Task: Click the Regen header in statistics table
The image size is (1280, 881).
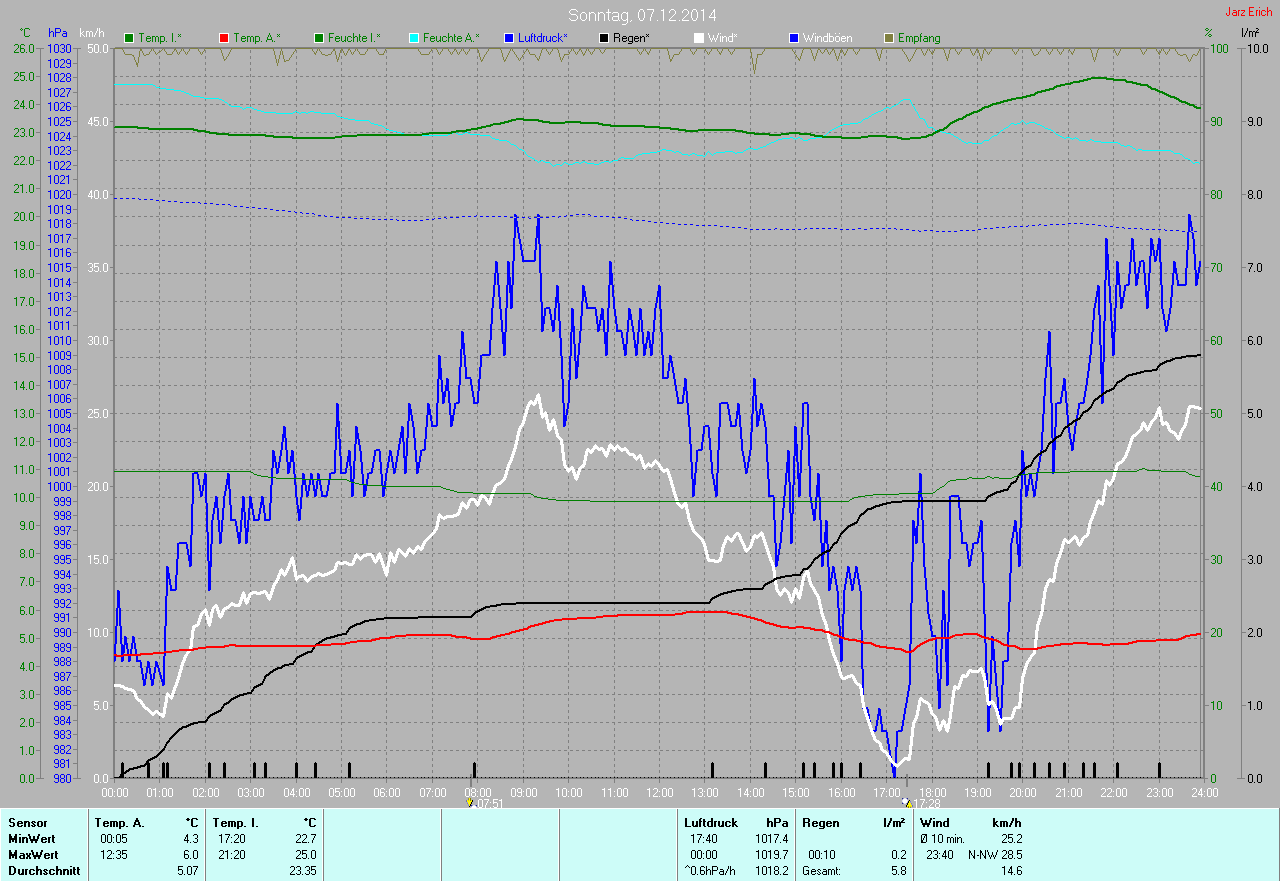Action: (x=820, y=823)
